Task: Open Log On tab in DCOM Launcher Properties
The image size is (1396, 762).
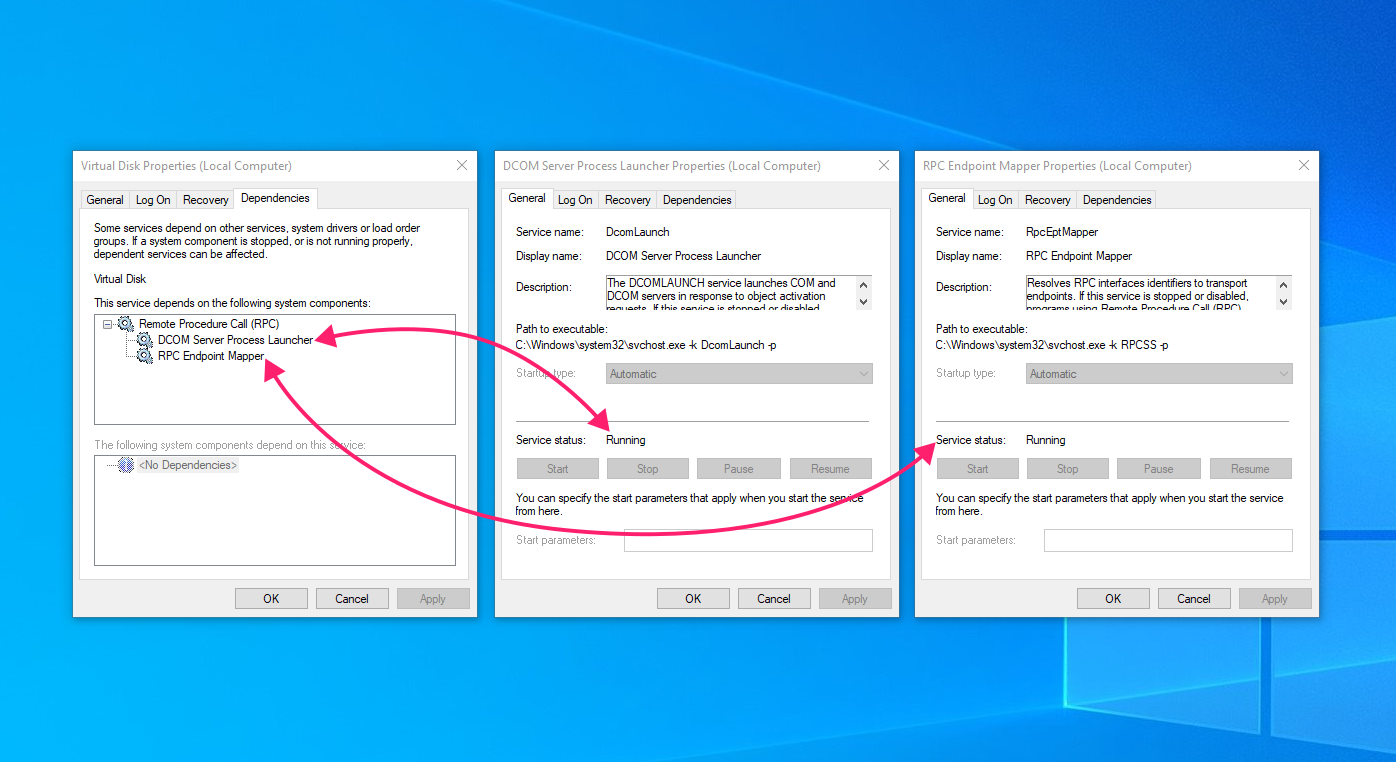Action: click(575, 200)
